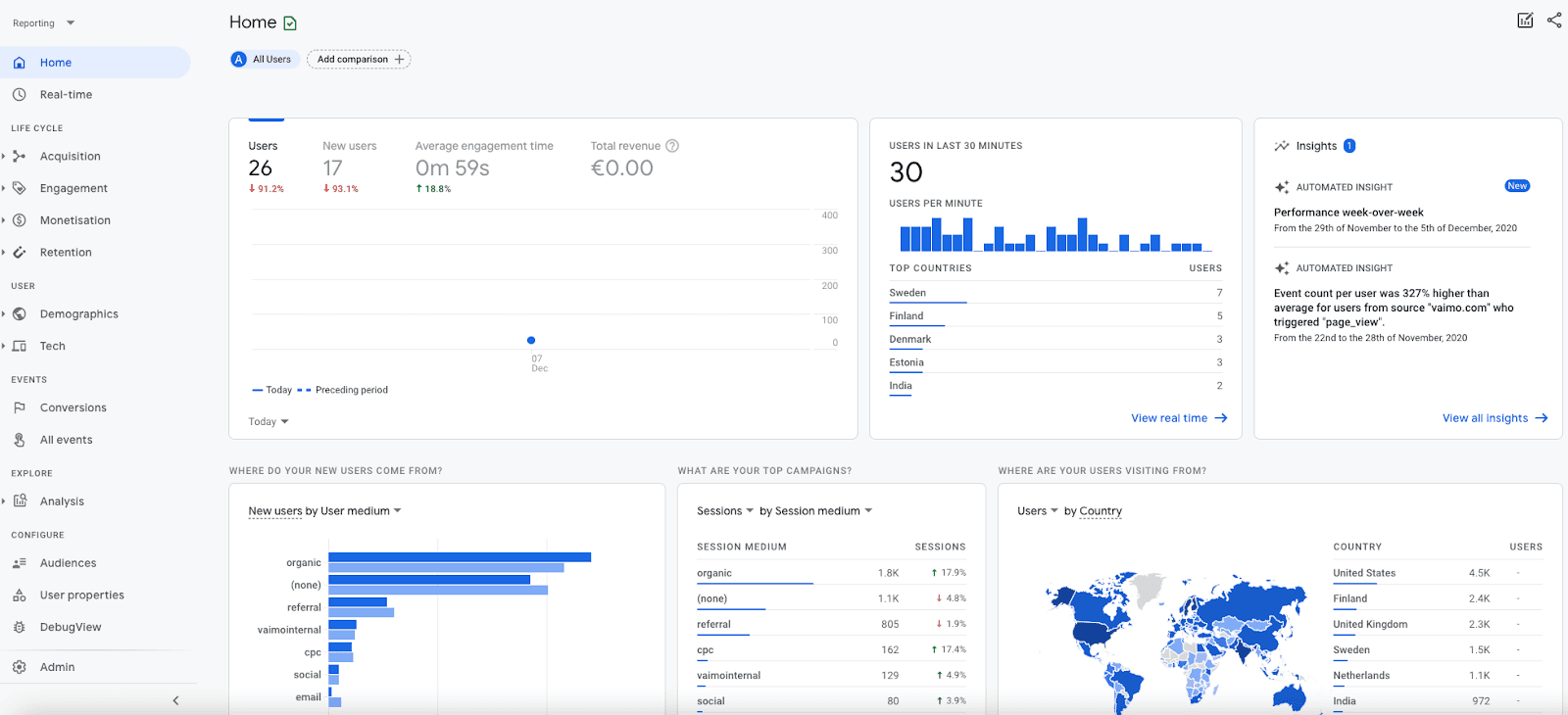The height and width of the screenshot is (715, 1568).
Task: Click the Conversions flag icon
Action: (x=20, y=407)
